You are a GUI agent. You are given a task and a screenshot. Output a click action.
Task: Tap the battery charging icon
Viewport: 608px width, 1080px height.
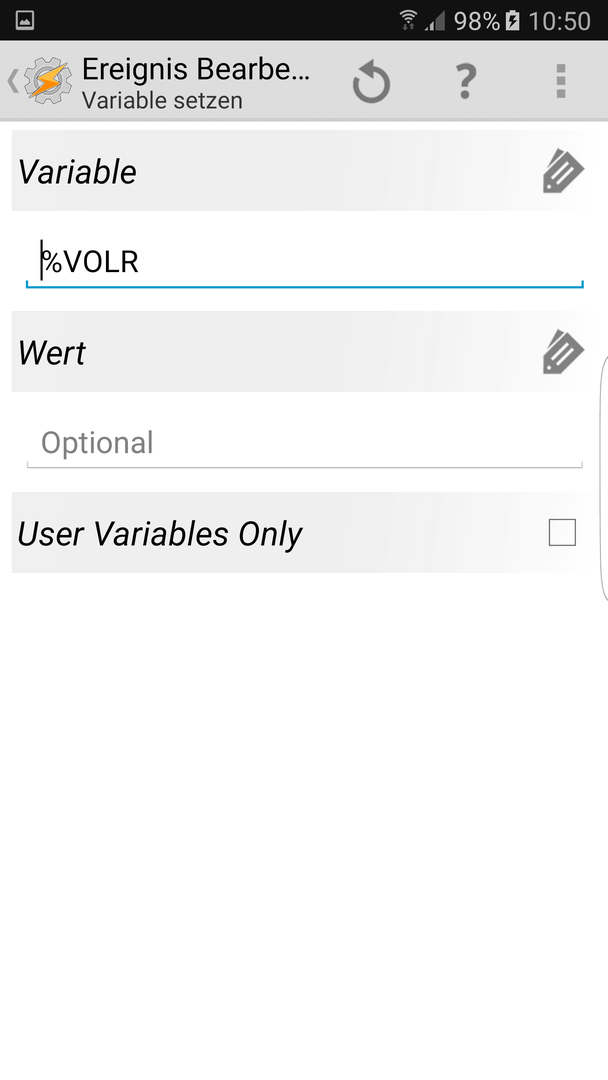[x=512, y=21]
